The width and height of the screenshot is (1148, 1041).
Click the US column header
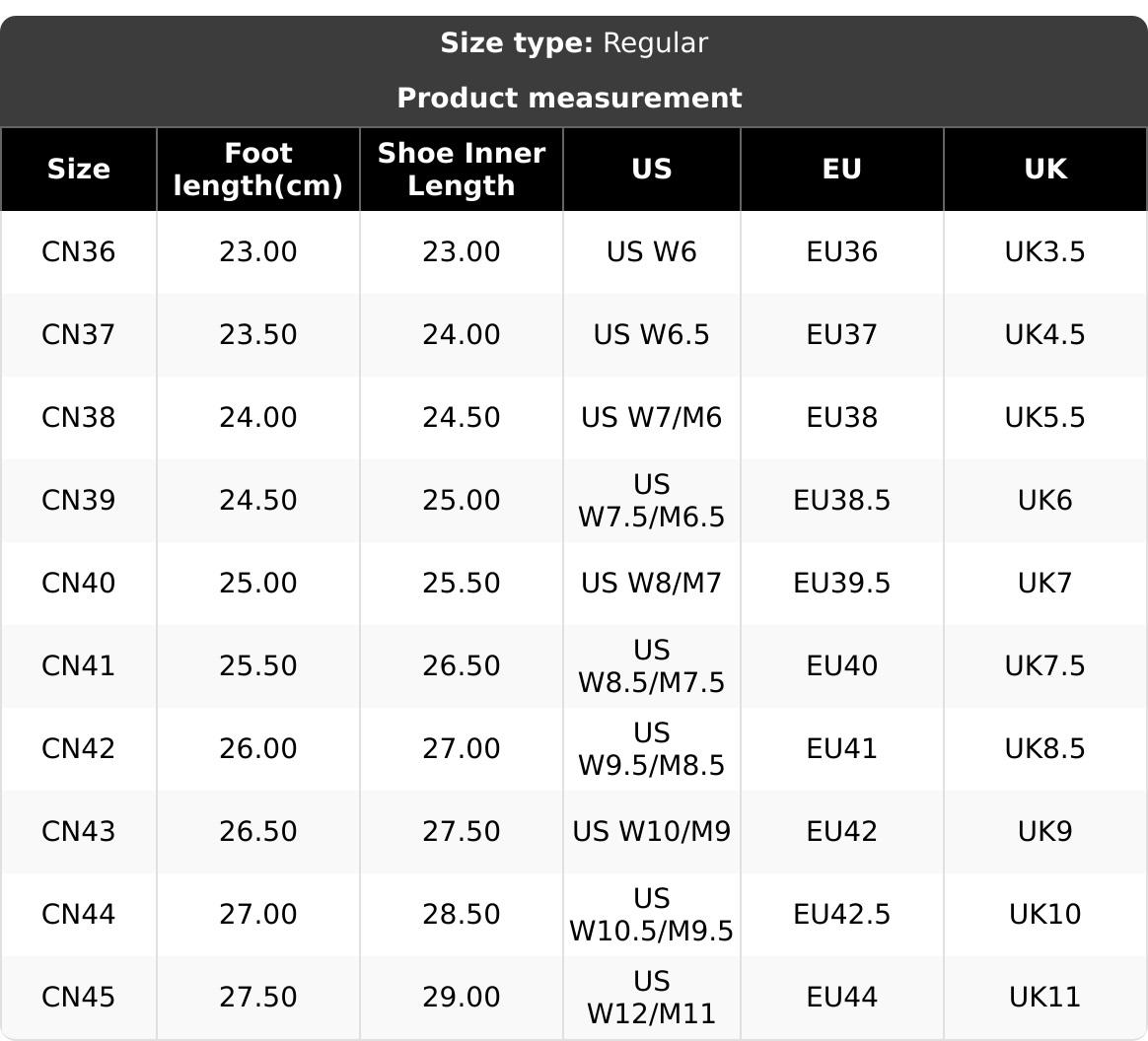tap(652, 170)
